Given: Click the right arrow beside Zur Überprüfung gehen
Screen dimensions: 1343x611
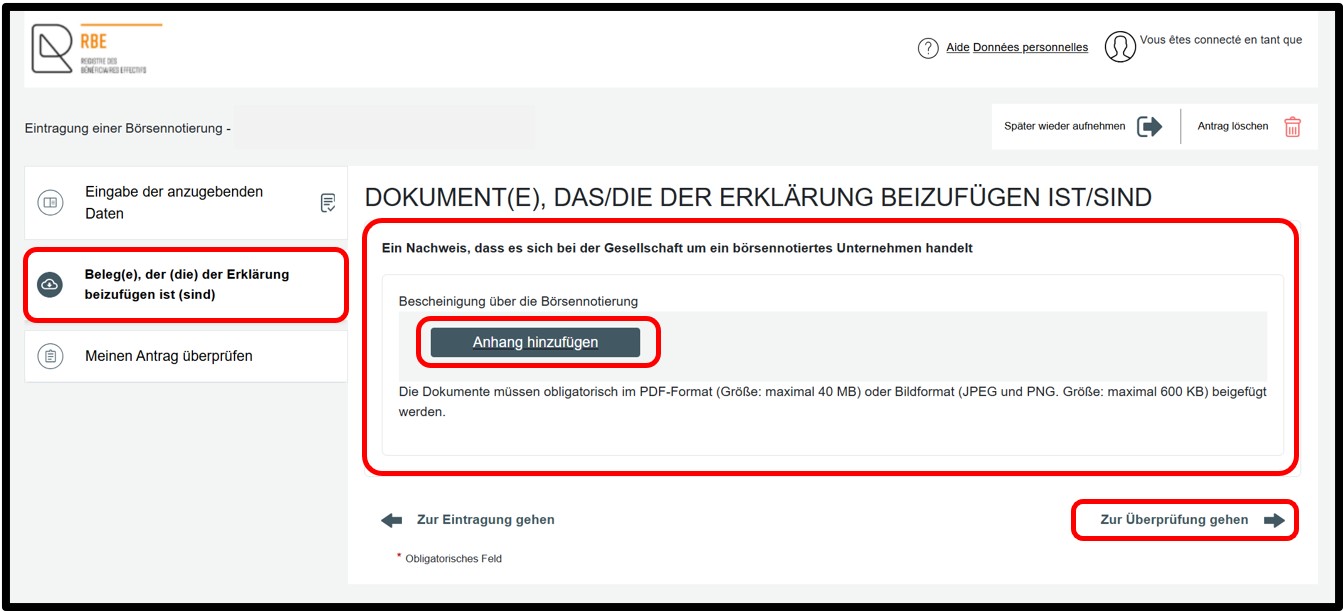Looking at the screenshot, I should pos(1274,520).
